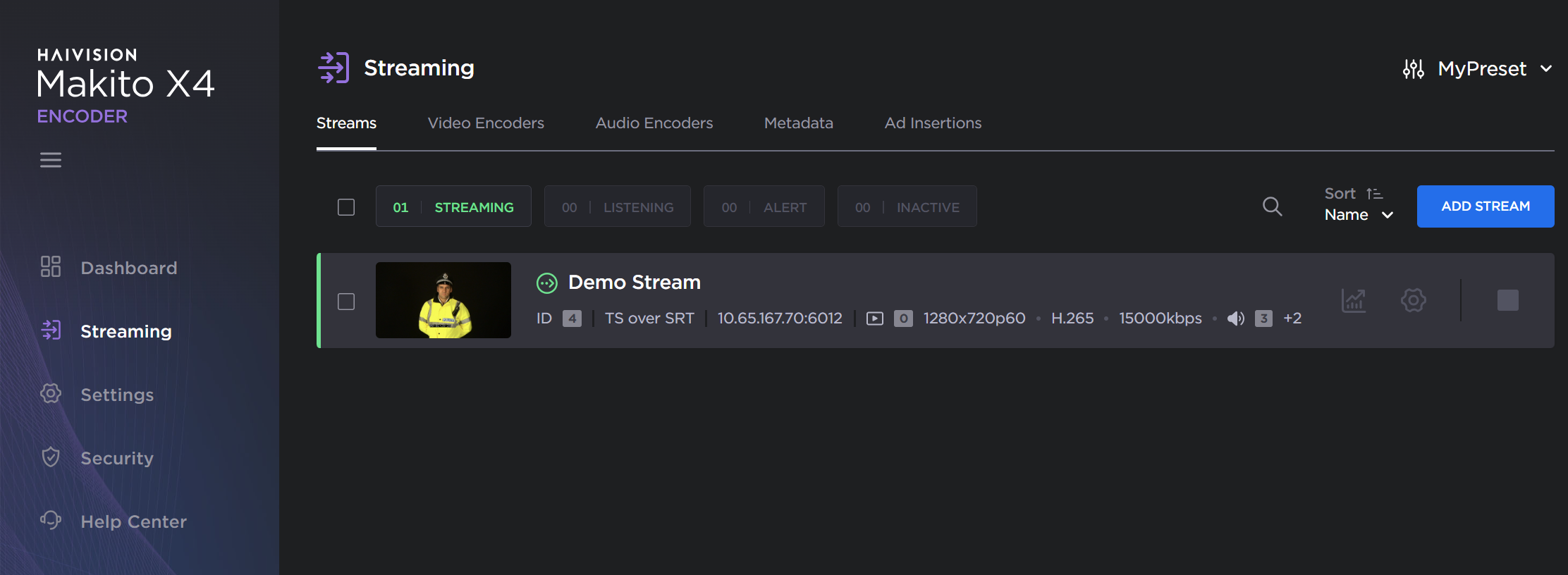Click the +2 additional audio indicator
1568x575 pixels.
[x=1292, y=319]
